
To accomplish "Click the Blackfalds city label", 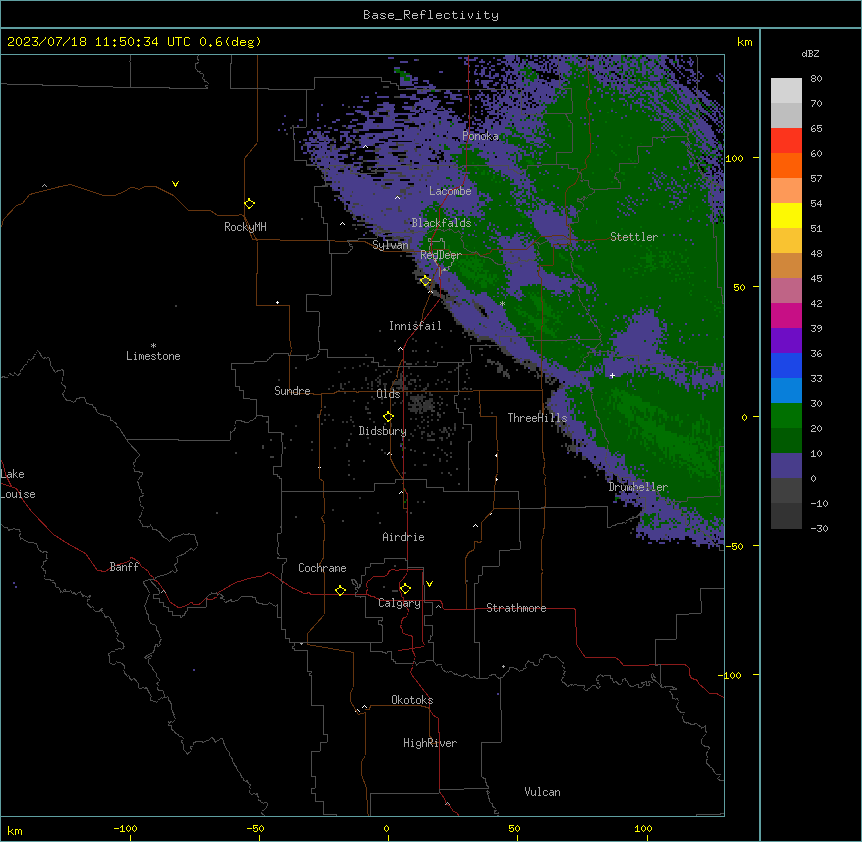I will (441, 223).
